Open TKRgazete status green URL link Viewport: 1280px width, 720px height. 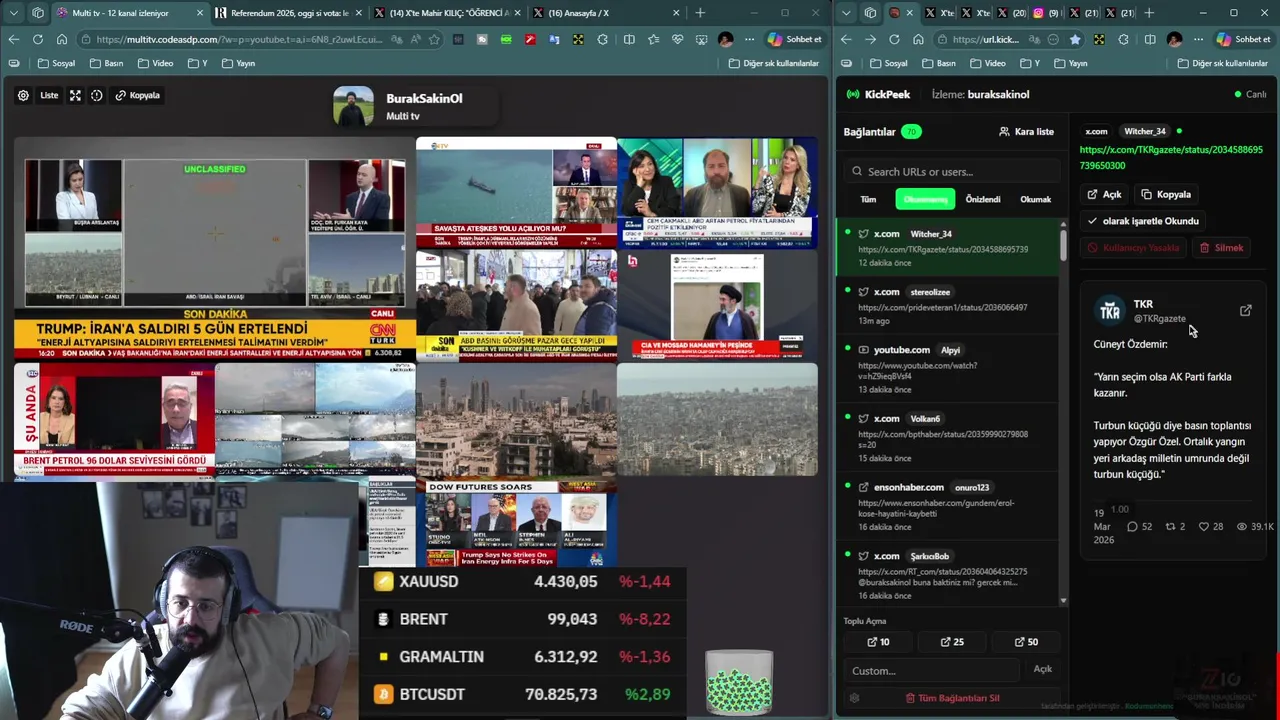[1171, 157]
